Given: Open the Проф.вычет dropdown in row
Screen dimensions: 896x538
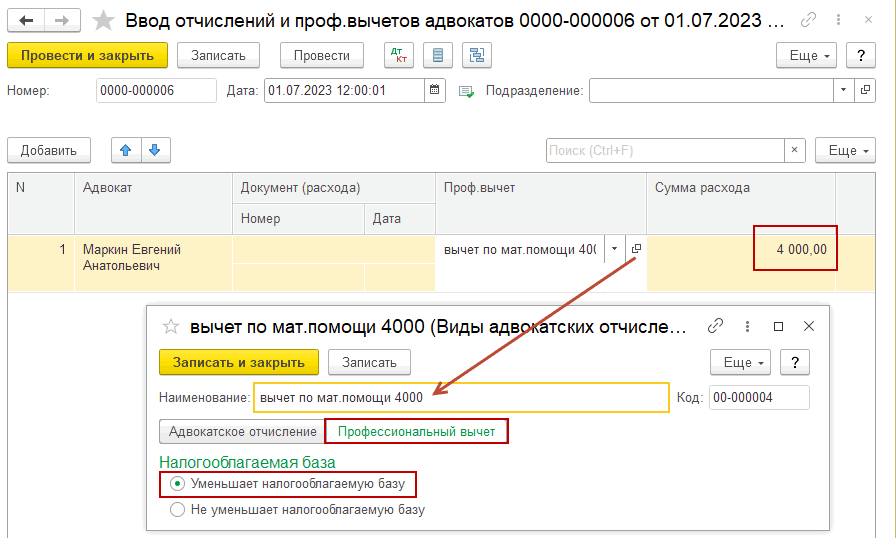Looking at the screenshot, I should coord(612,249).
